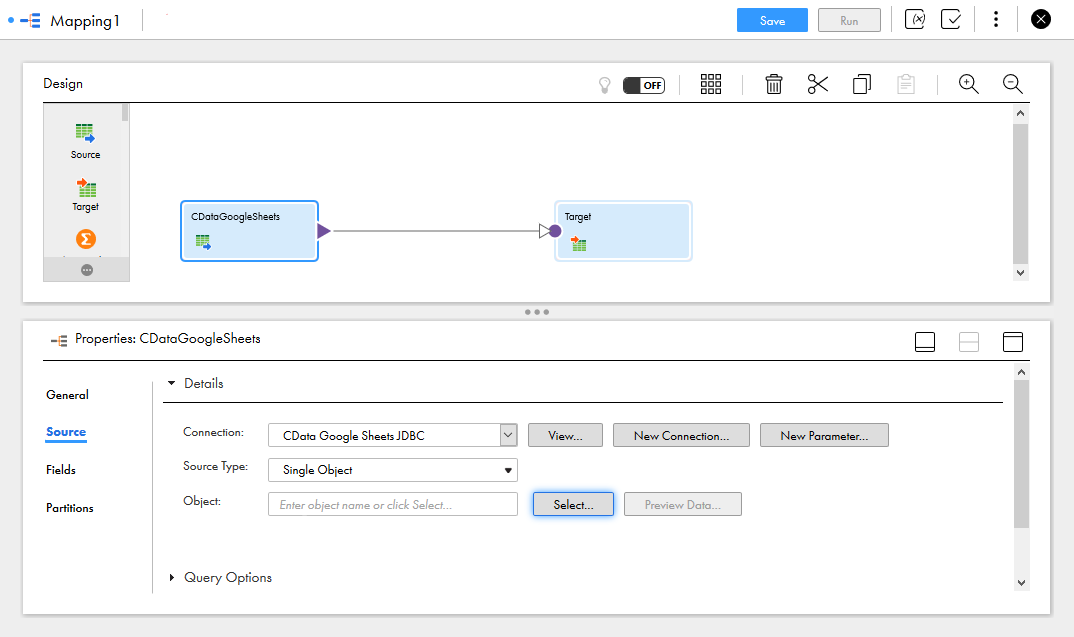This screenshot has width=1074, height=637.
Task: Save the mapping
Action: tap(772, 20)
